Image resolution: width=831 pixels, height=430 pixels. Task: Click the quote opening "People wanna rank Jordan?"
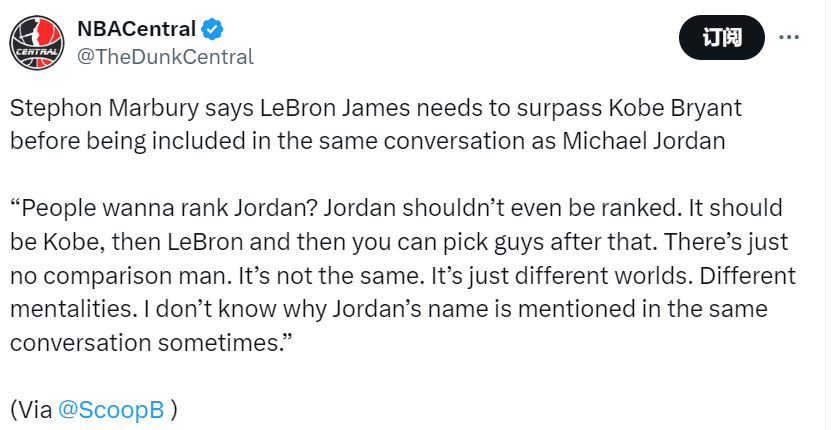pyautogui.click(x=163, y=208)
